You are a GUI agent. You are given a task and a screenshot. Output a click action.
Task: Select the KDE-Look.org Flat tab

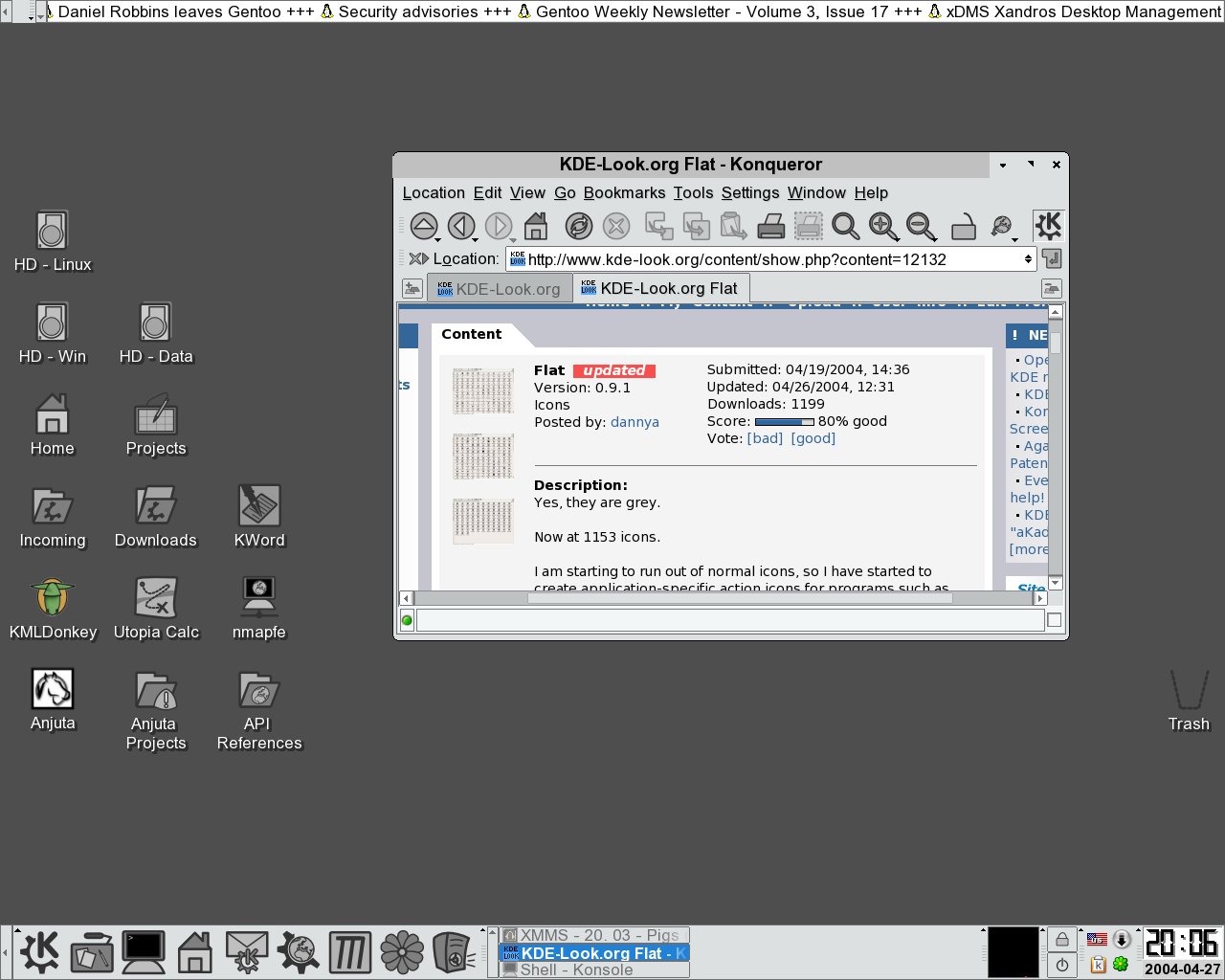(661, 288)
